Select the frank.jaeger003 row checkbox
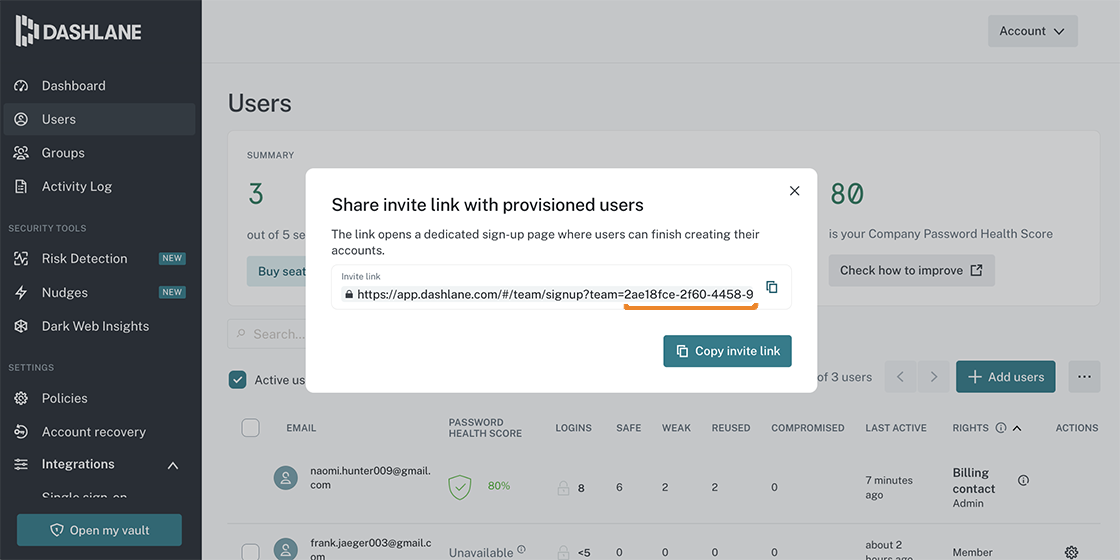Screen dimensions: 1120x560 [x=250, y=551]
